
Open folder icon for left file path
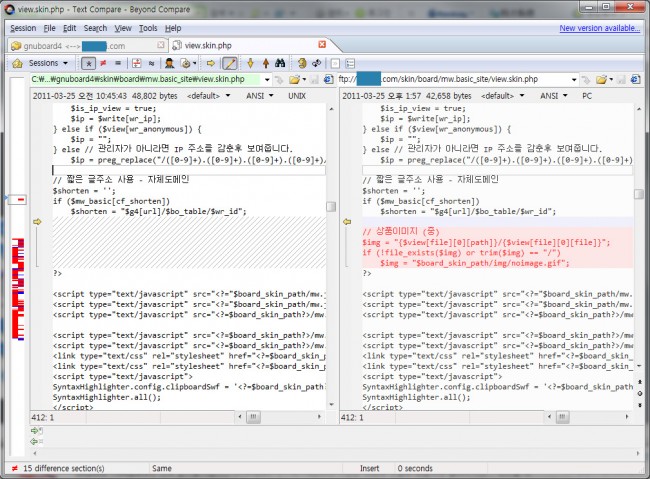[x=295, y=79]
